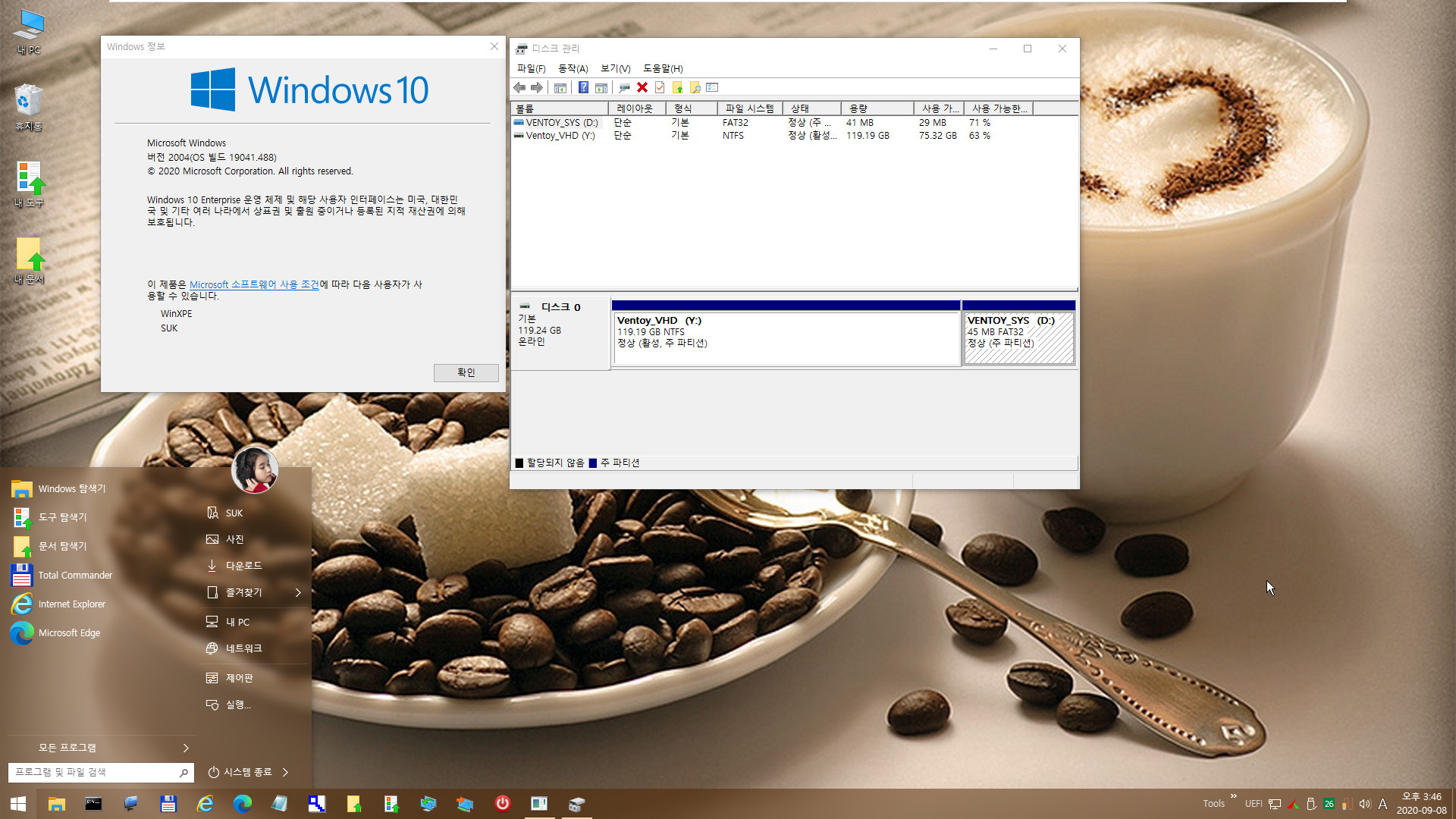The image size is (1456, 819).
Task: Select the VENTOY_SYS (D:) volume row
Action: coord(794,123)
